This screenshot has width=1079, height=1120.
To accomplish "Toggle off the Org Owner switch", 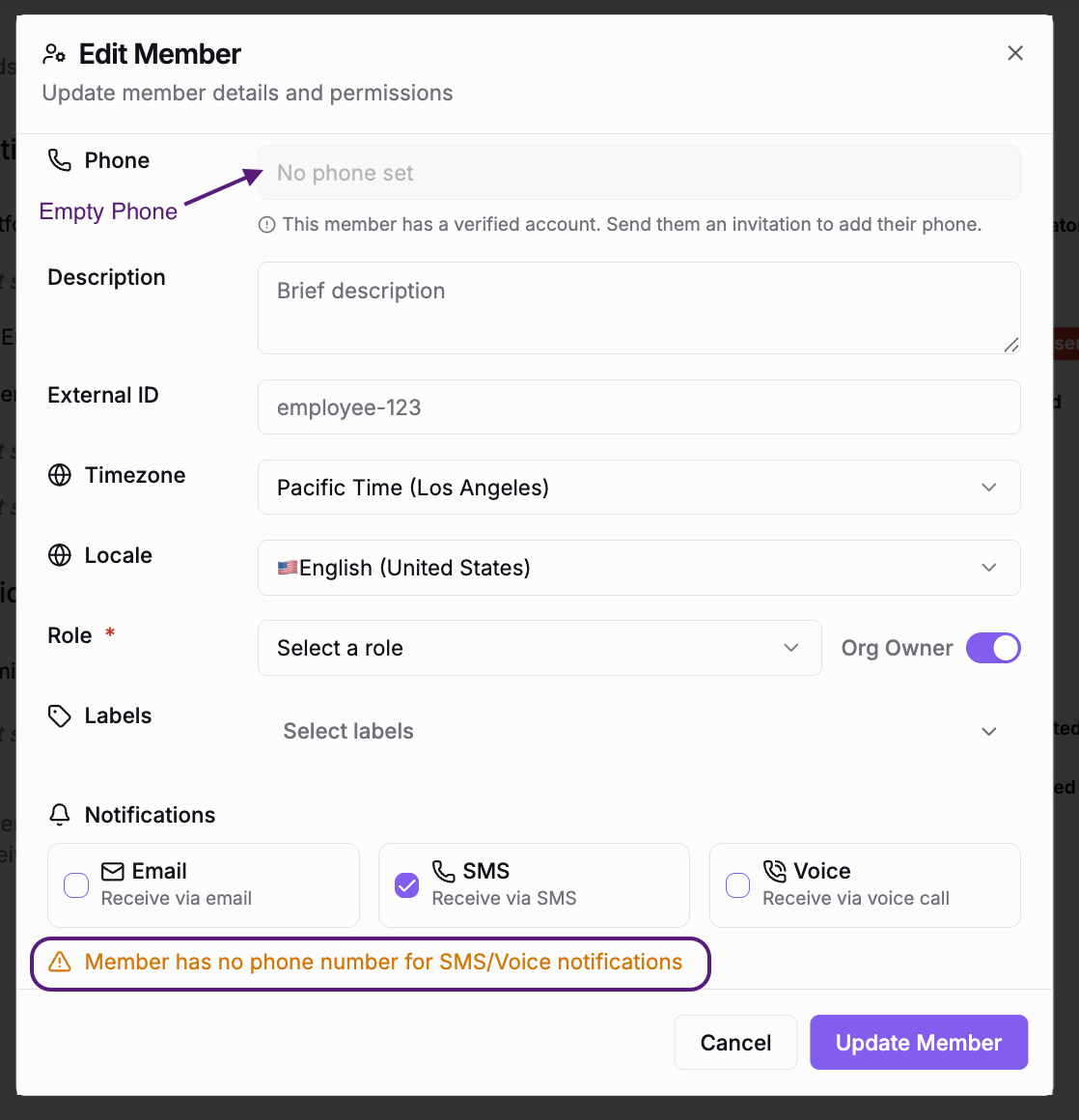I will pos(993,648).
